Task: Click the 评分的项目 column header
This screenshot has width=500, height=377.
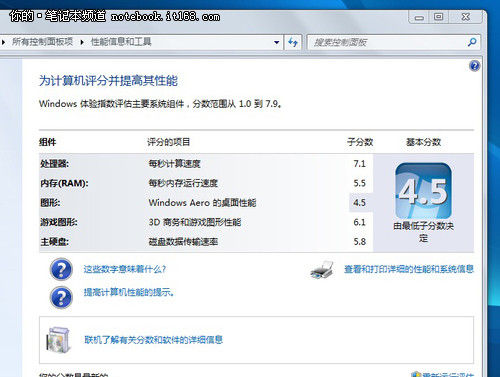Action: tap(169, 142)
